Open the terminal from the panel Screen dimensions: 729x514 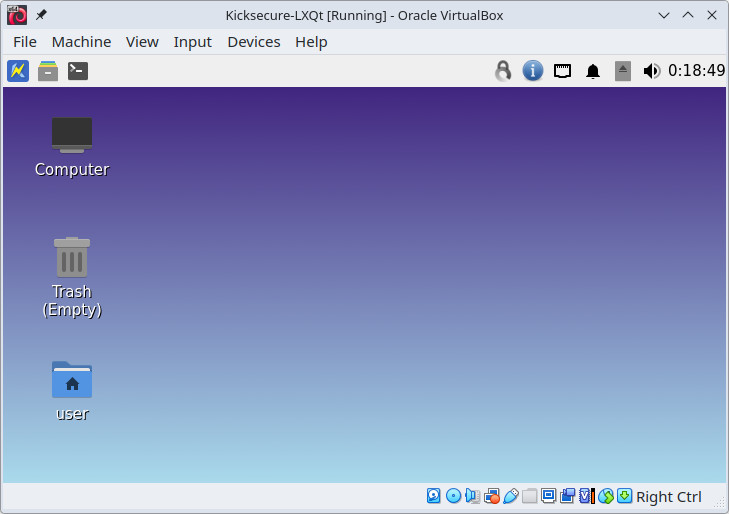point(78,71)
